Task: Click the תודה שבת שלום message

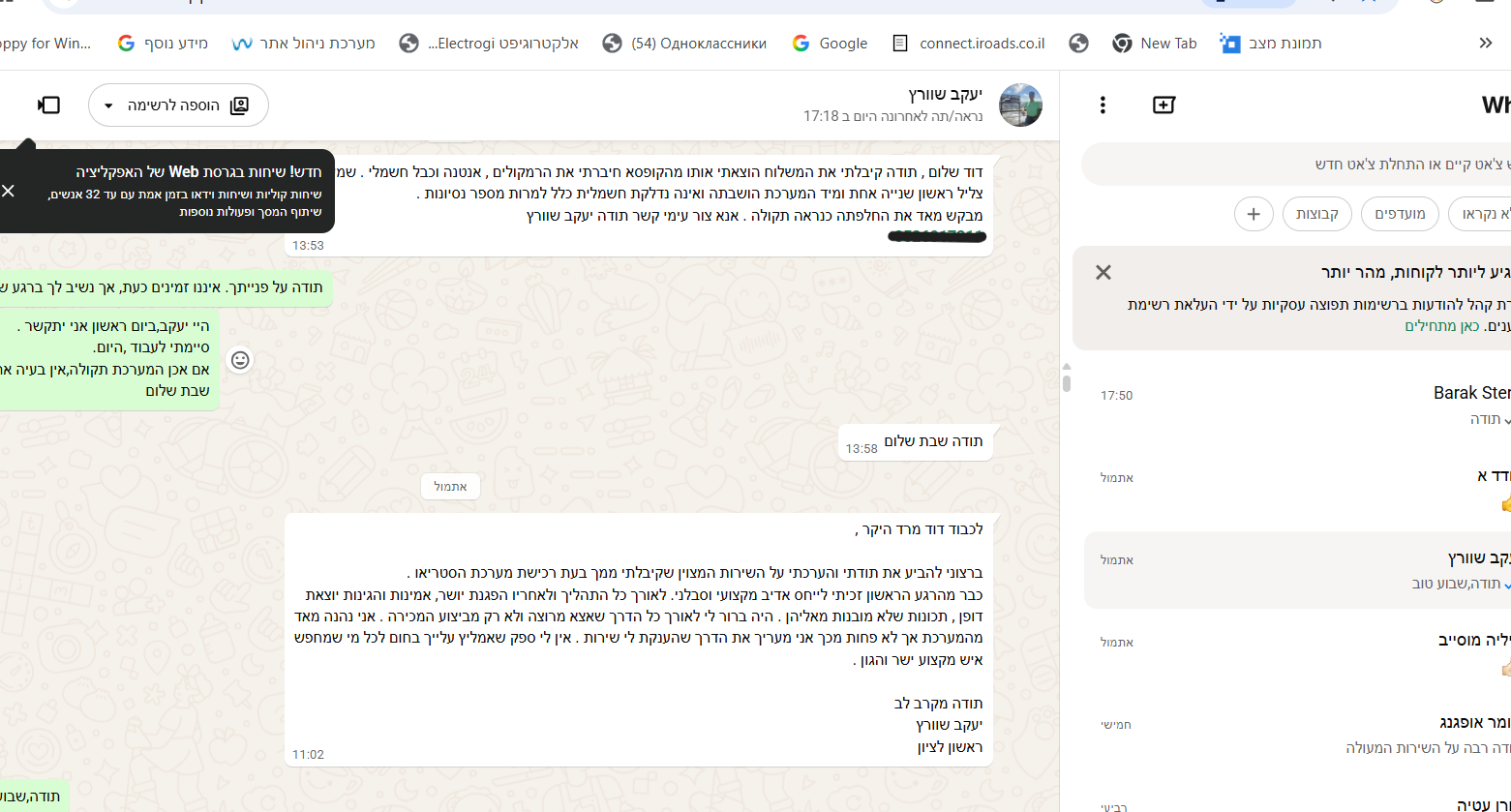Action: click(x=915, y=442)
